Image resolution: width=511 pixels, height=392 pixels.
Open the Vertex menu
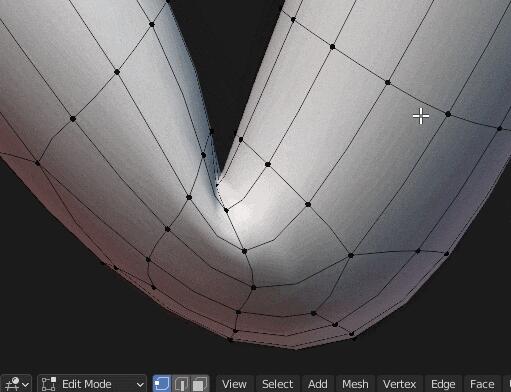point(399,384)
